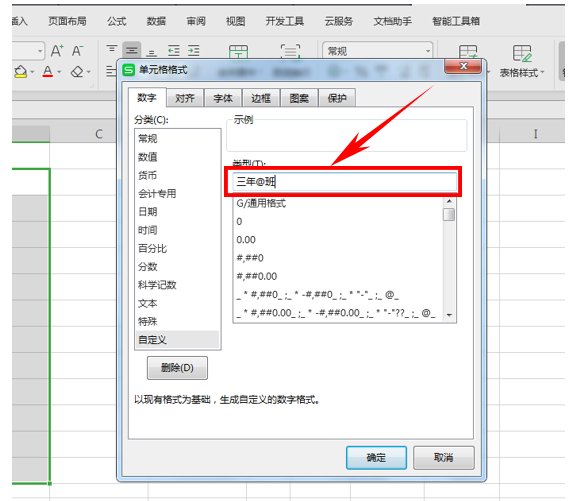Click the 删除(D) button

point(177,368)
